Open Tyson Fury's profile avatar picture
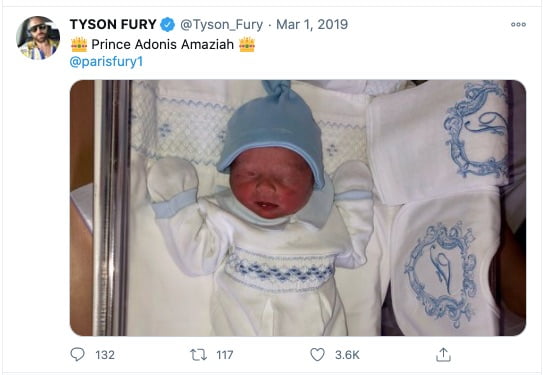Image resolution: width=543 pixels, height=375 pixels. pos(38,38)
